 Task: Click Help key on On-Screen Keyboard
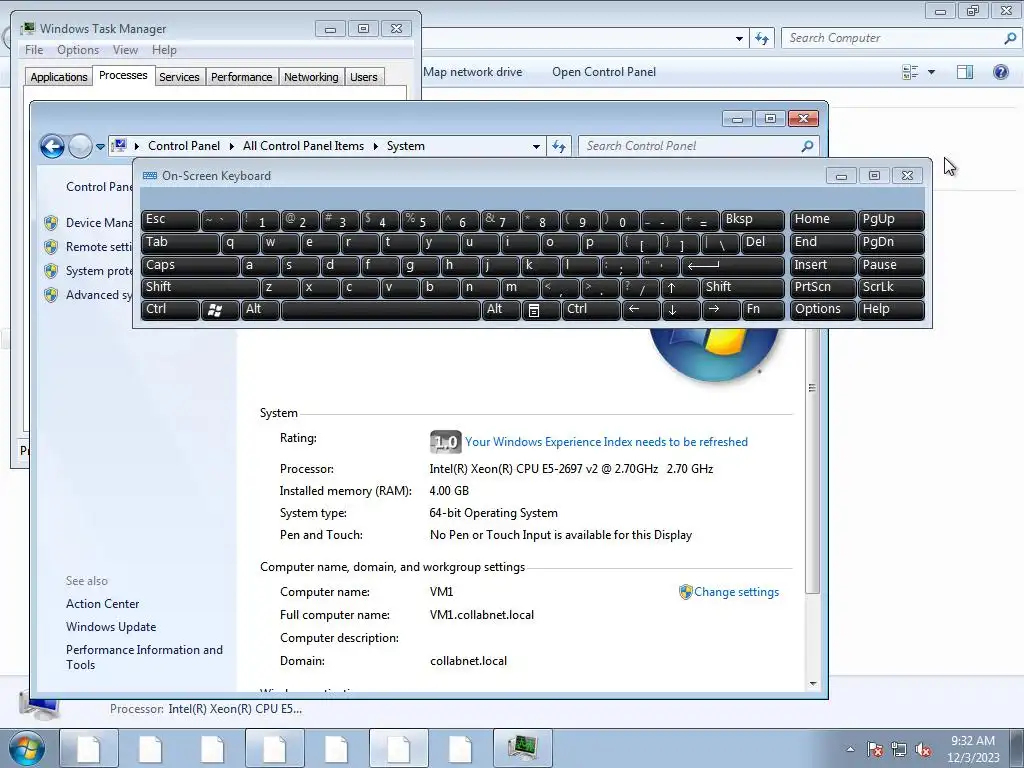pyautogui.click(x=891, y=310)
